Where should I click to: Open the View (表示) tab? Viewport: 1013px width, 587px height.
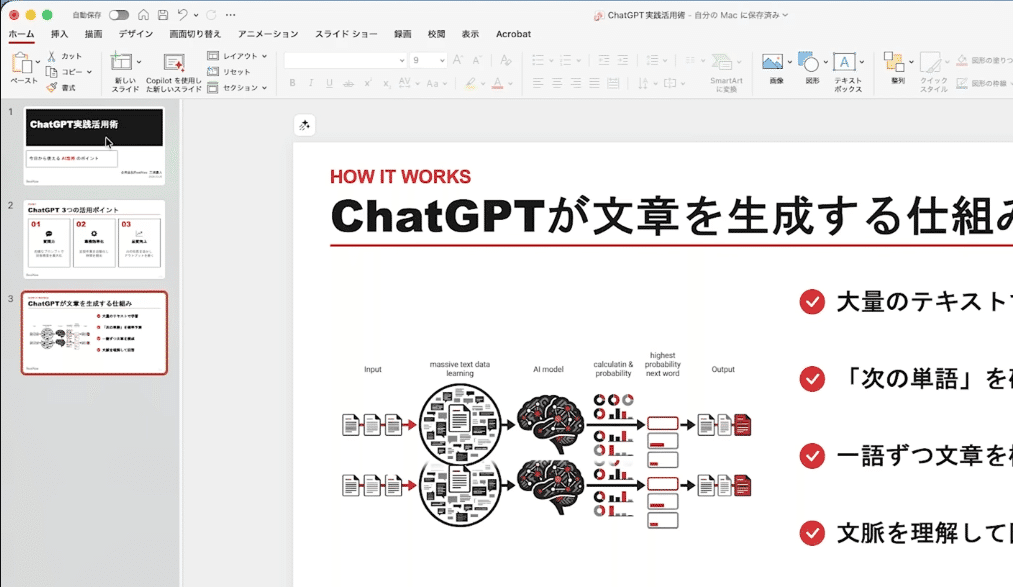[x=470, y=34]
